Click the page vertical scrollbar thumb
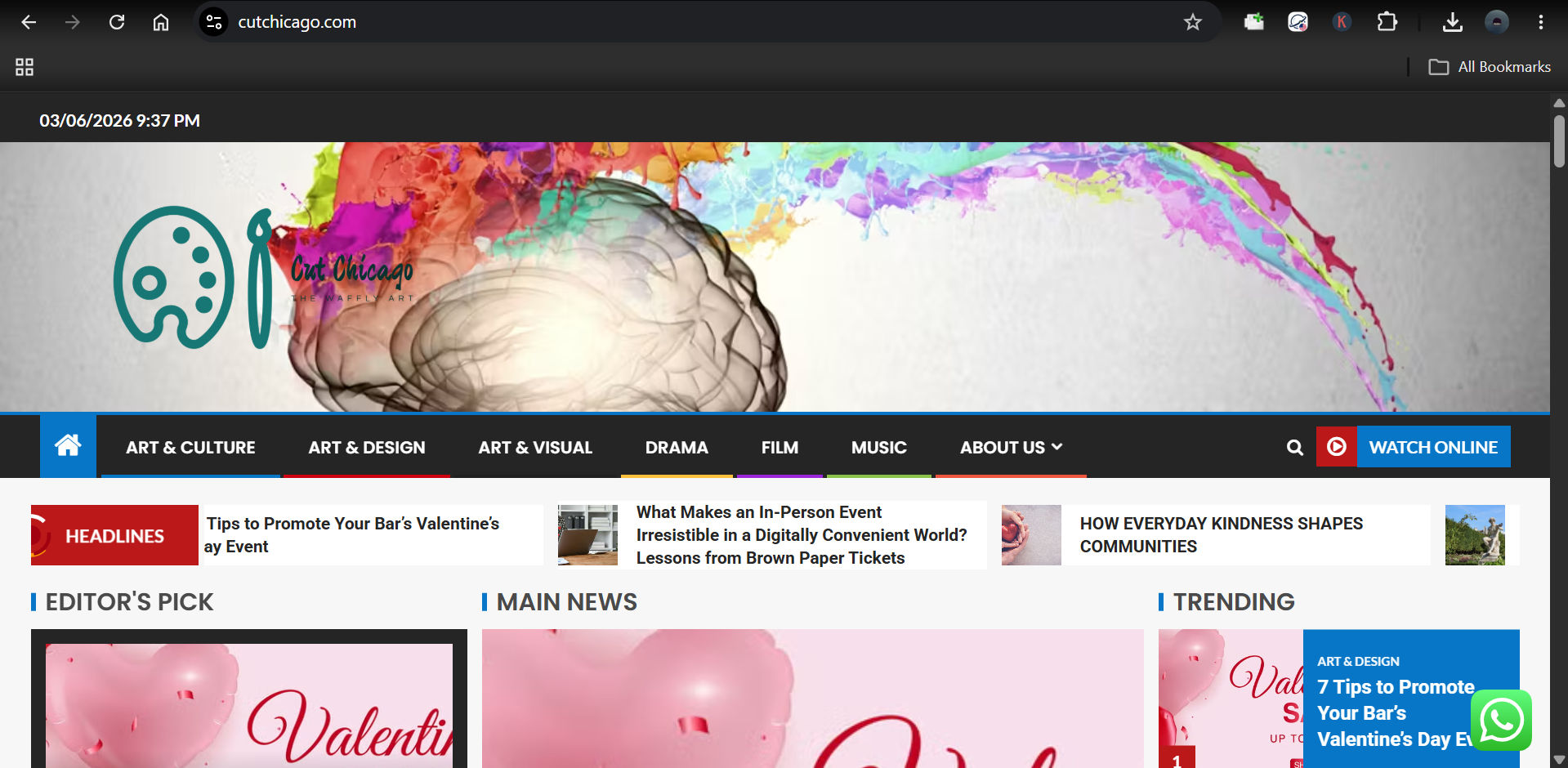The height and width of the screenshot is (768, 1568). click(1559, 141)
